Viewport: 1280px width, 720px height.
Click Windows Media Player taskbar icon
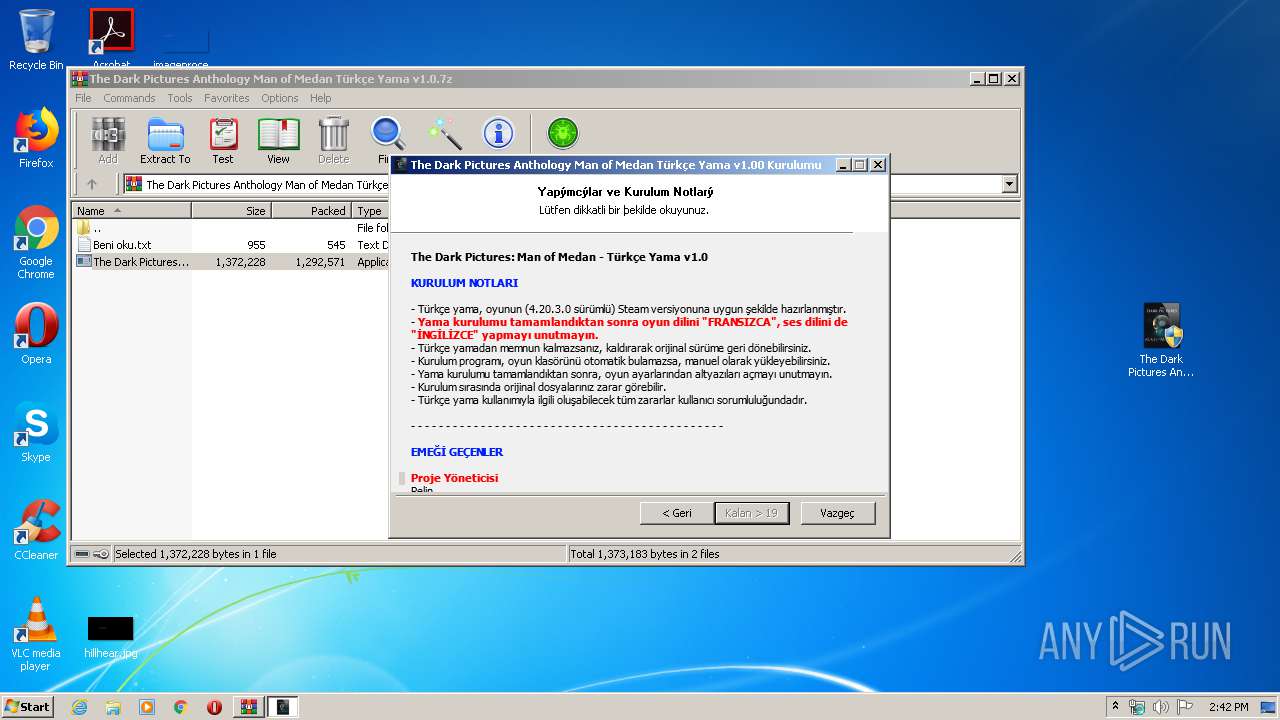147,707
